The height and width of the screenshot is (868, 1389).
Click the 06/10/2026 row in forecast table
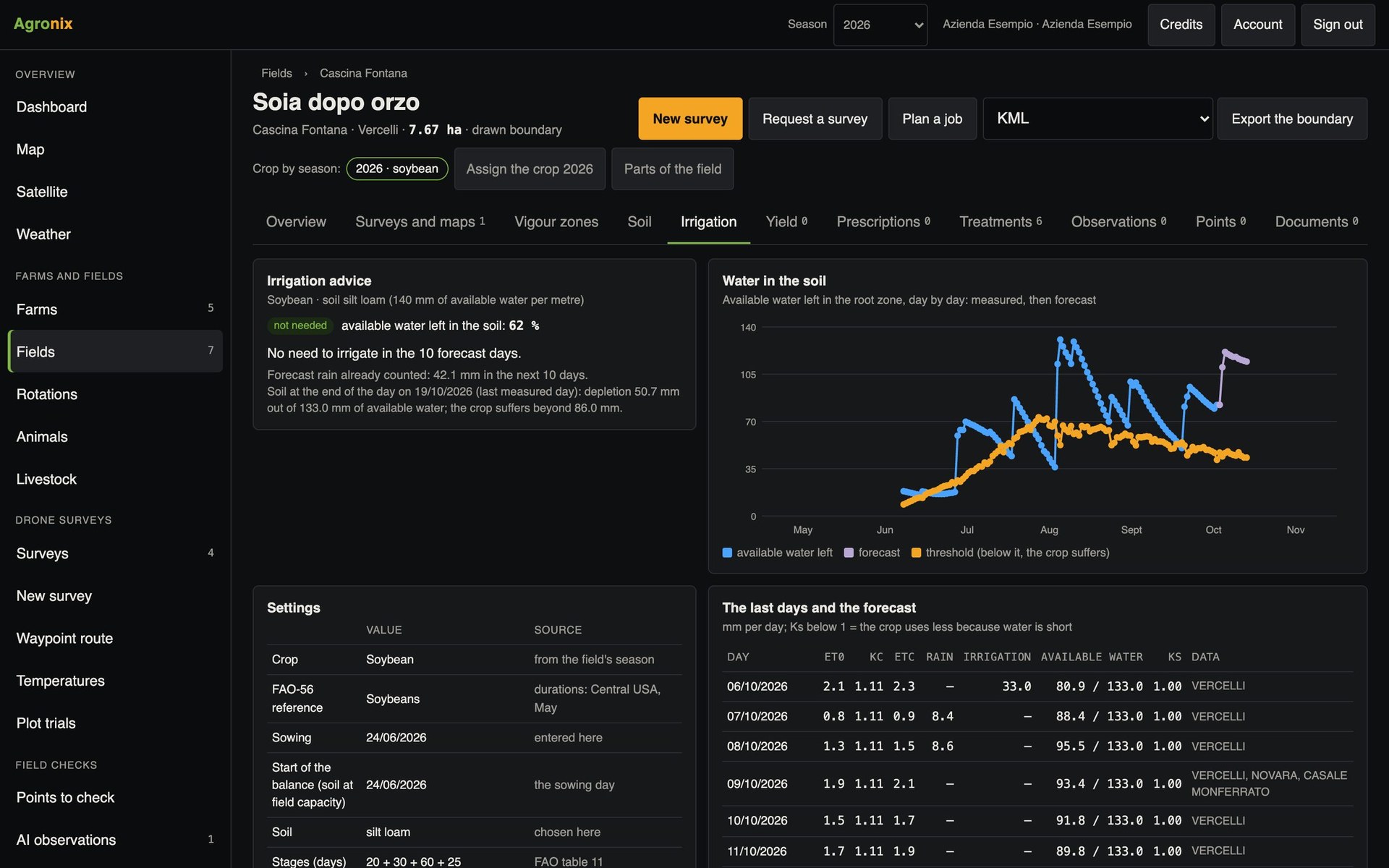coord(1037,686)
